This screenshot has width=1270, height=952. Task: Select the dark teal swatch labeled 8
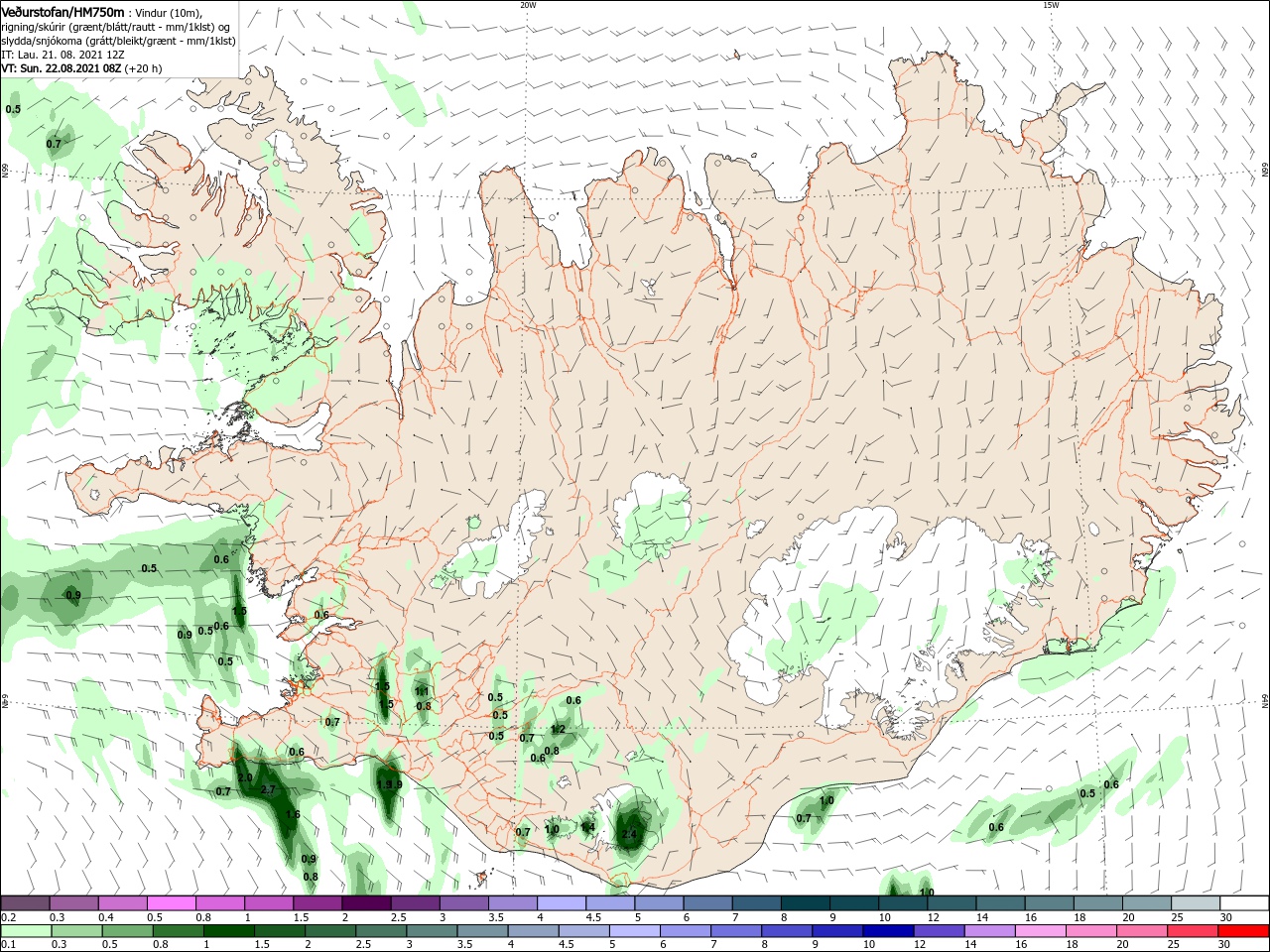(804, 903)
